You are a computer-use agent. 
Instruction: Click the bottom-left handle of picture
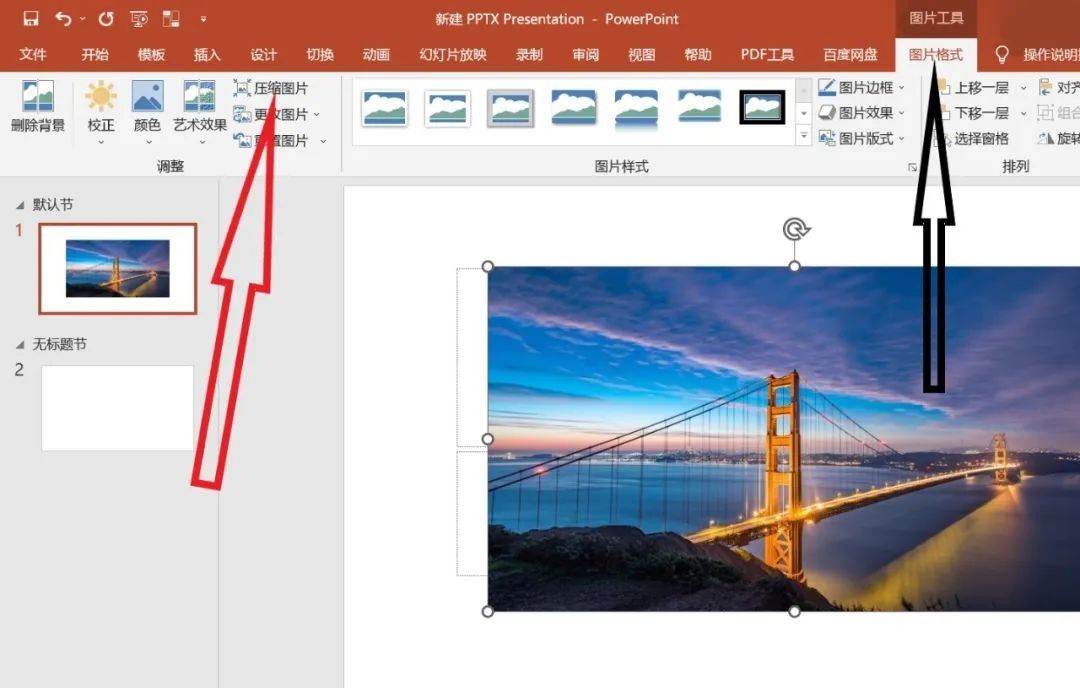(488, 612)
